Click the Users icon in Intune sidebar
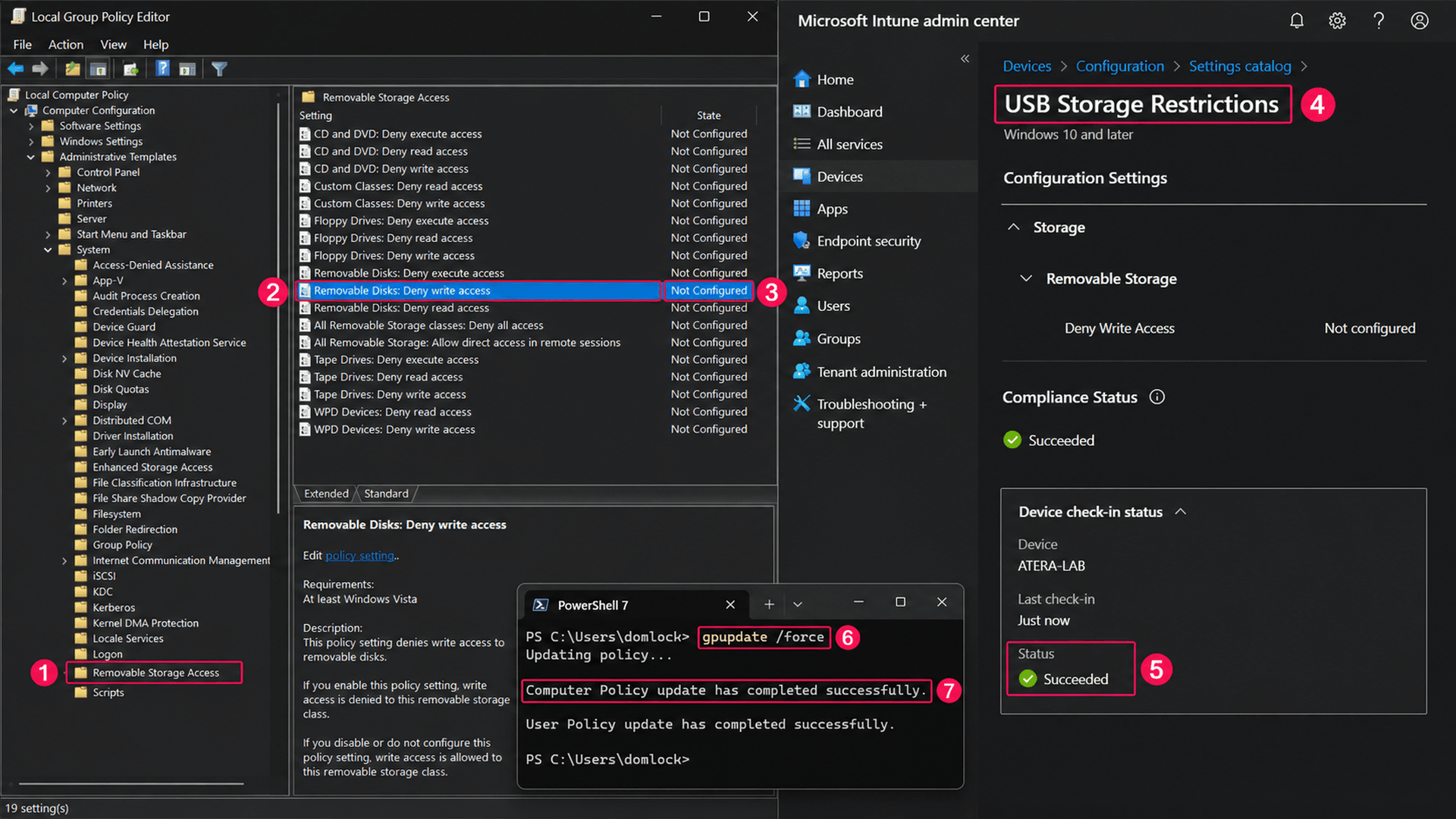 tap(802, 306)
